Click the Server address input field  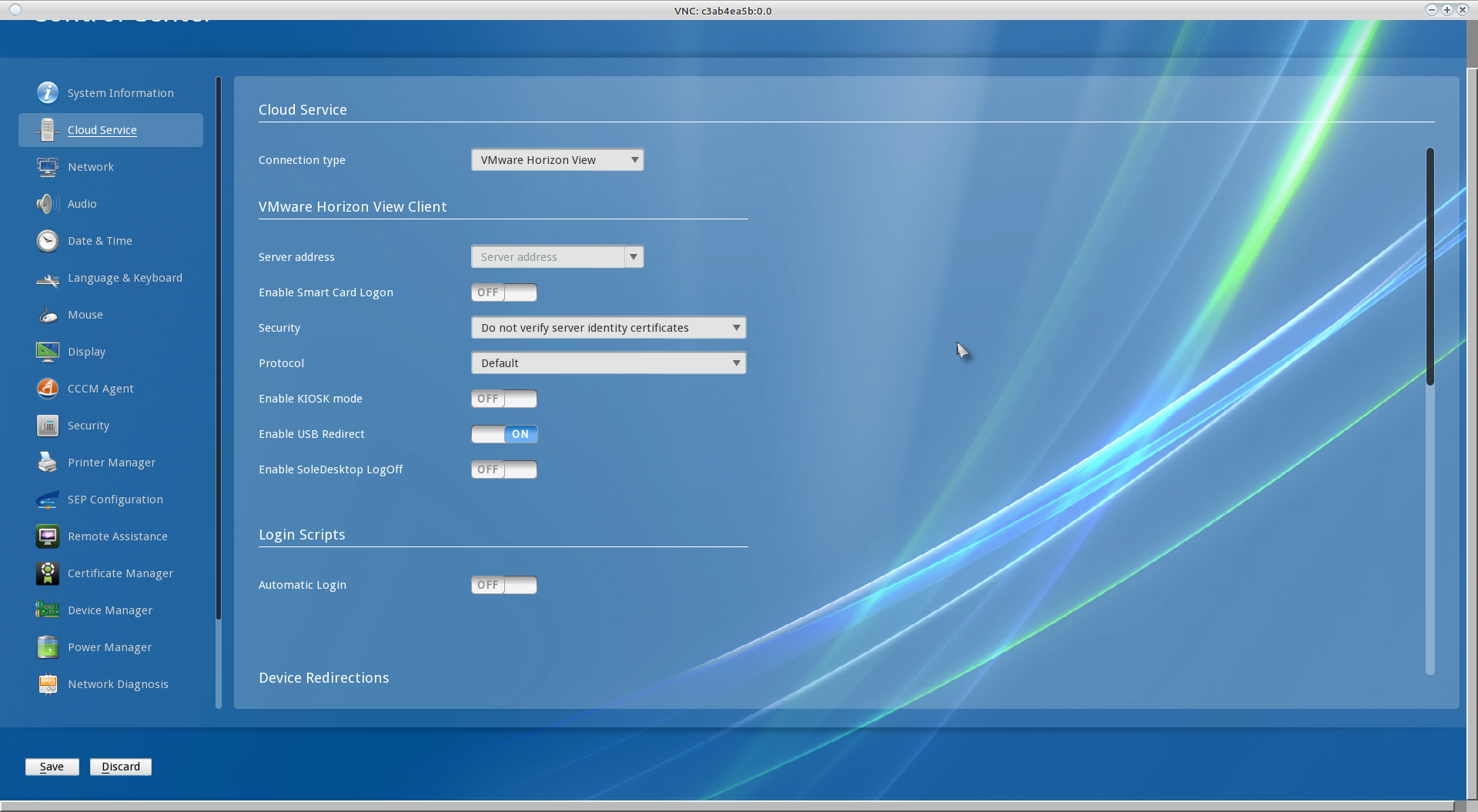click(x=547, y=257)
